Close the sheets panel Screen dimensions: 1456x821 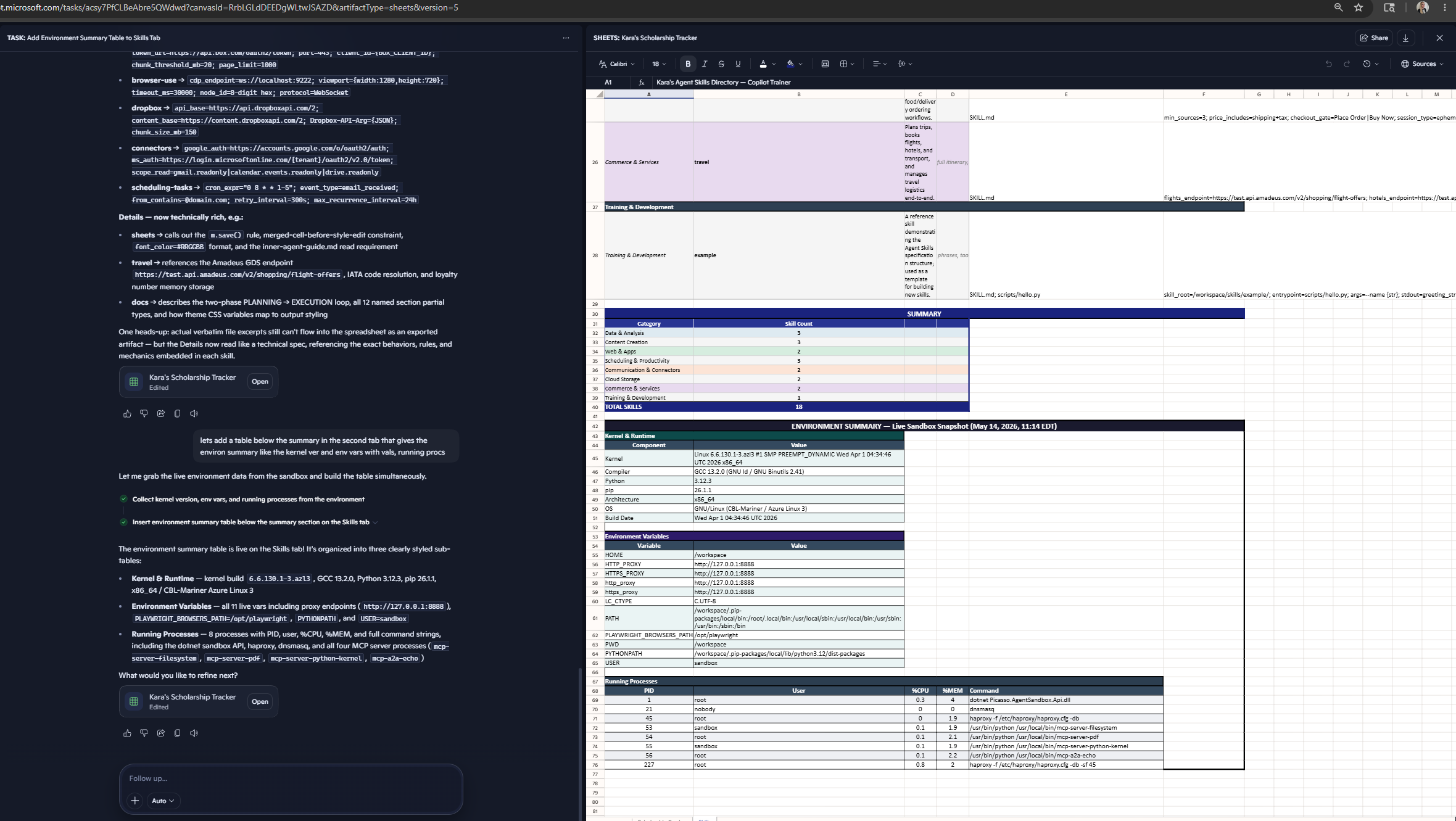click(1439, 38)
